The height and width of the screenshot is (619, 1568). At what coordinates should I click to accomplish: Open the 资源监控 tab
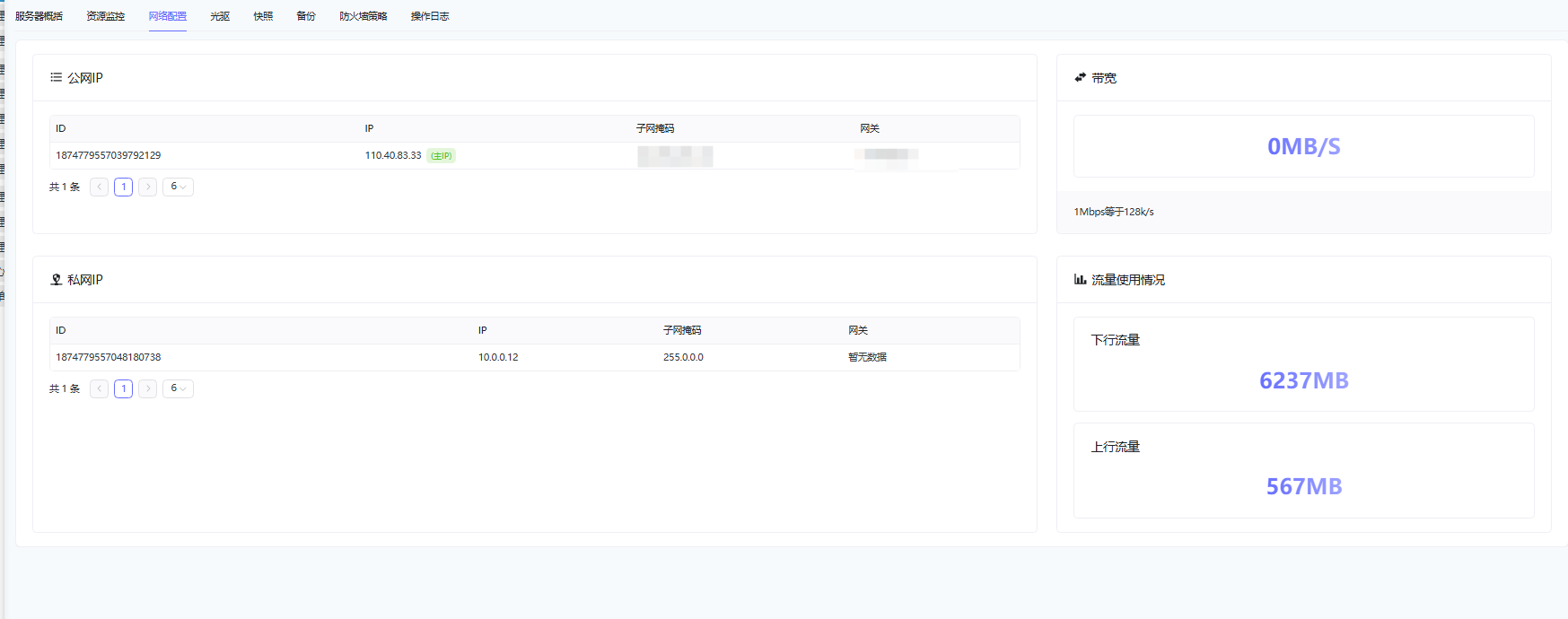(105, 16)
